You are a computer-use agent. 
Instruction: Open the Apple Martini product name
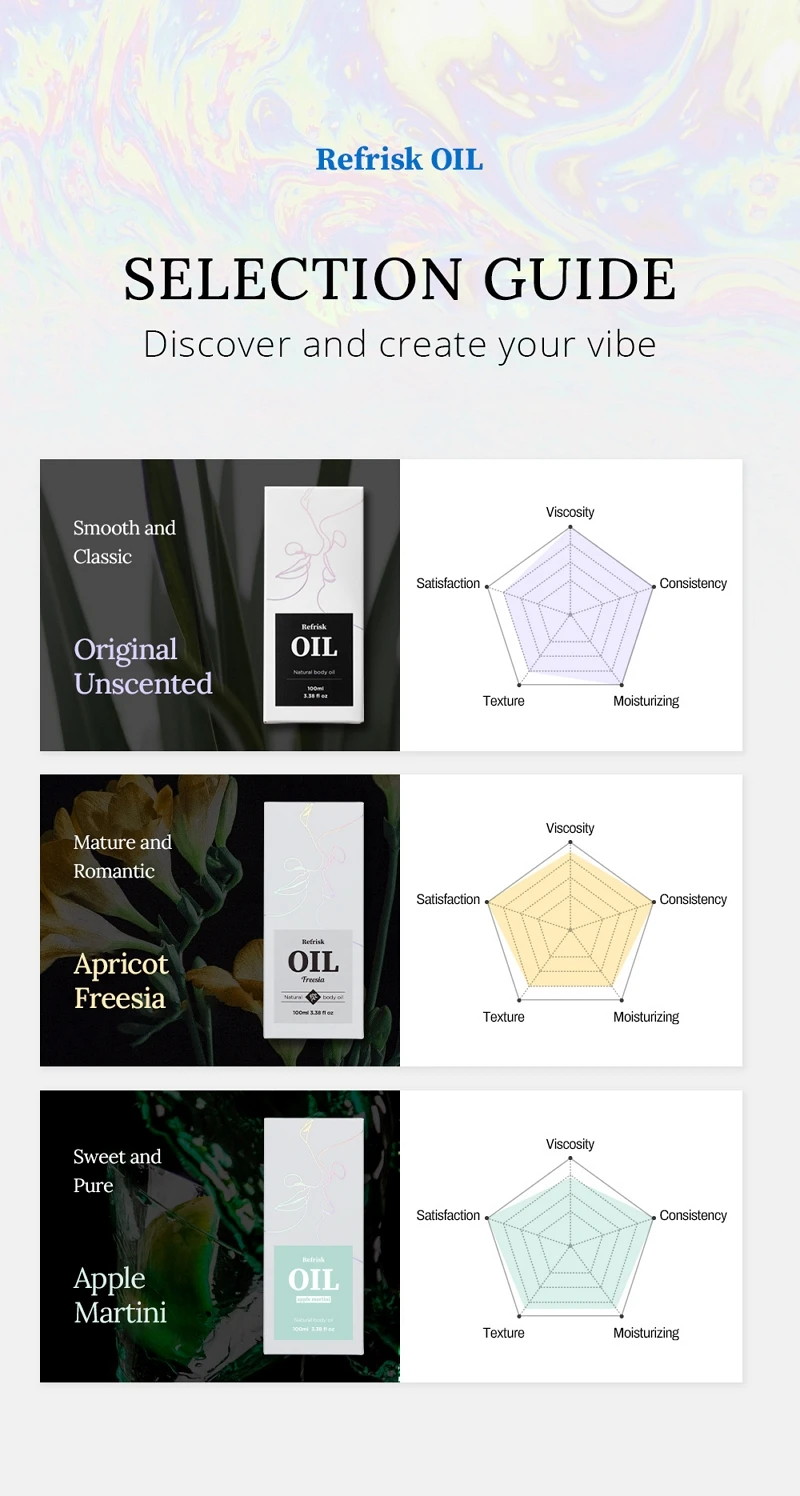(120, 1295)
